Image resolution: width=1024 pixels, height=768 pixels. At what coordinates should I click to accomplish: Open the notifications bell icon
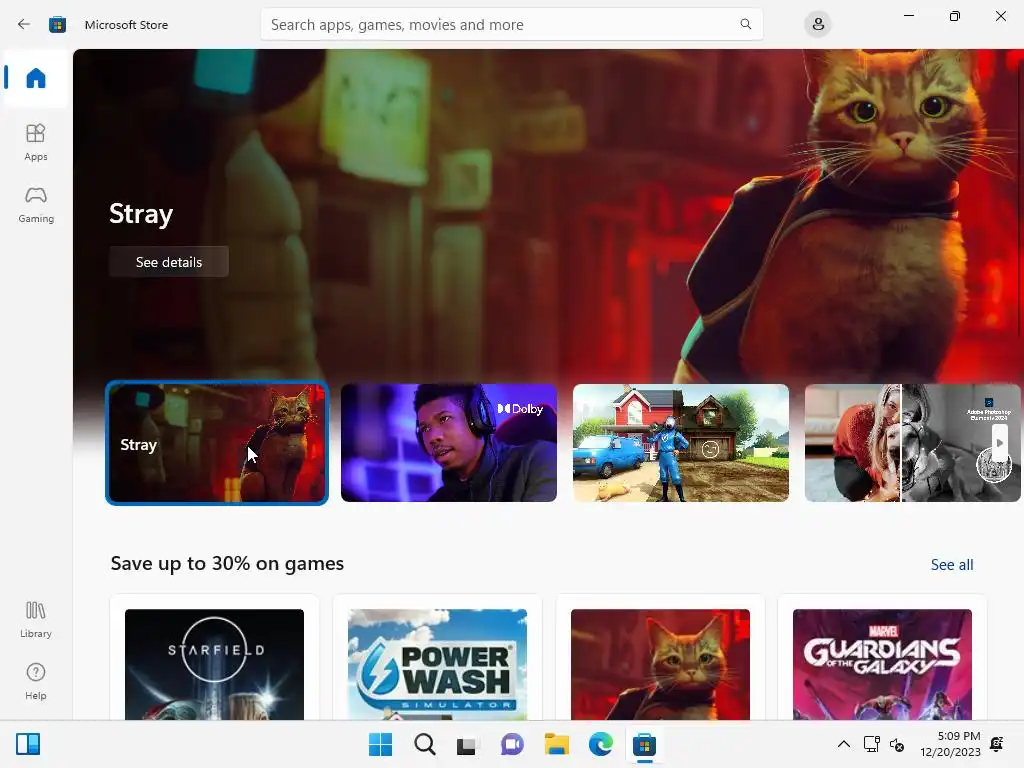click(x=997, y=744)
